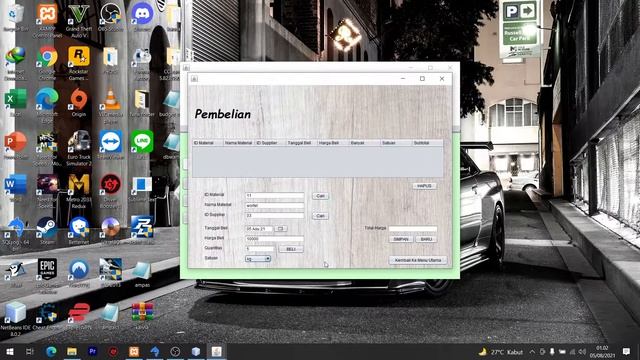Click the Nama Material input field
Screen dimensions: 640x360
[275, 206]
